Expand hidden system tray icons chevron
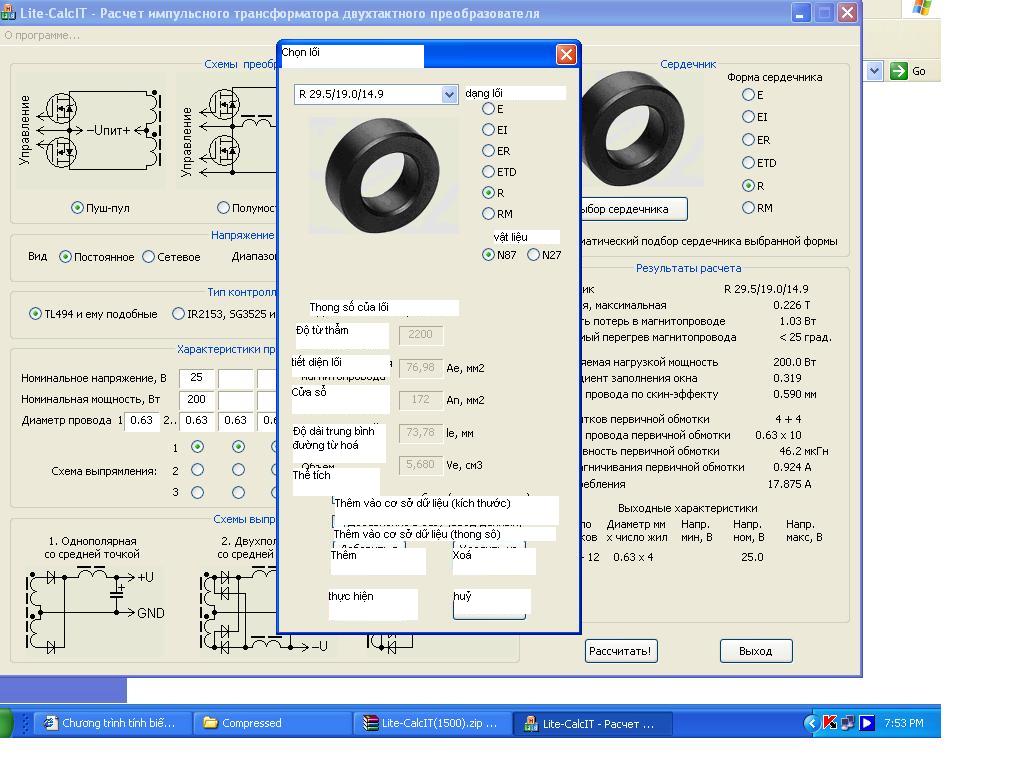Screen dimensions: 1024x768 [x=811, y=722]
